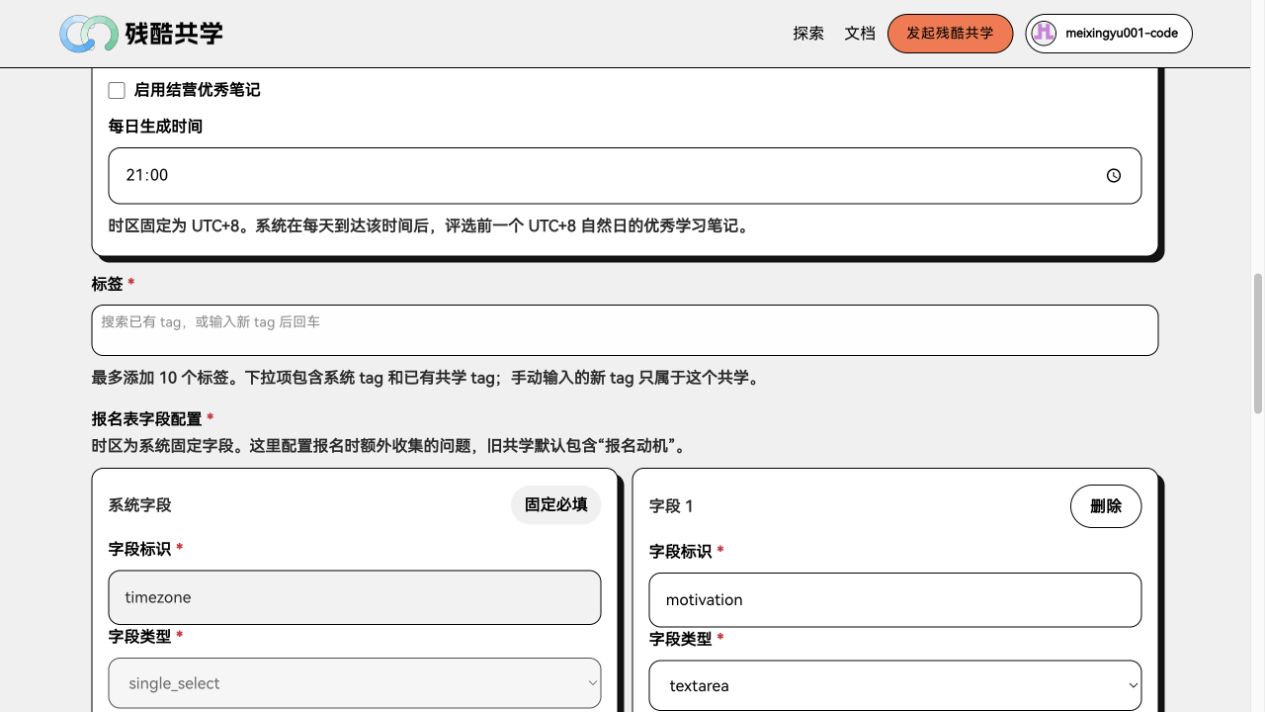Click the user avatar icon

1043,33
